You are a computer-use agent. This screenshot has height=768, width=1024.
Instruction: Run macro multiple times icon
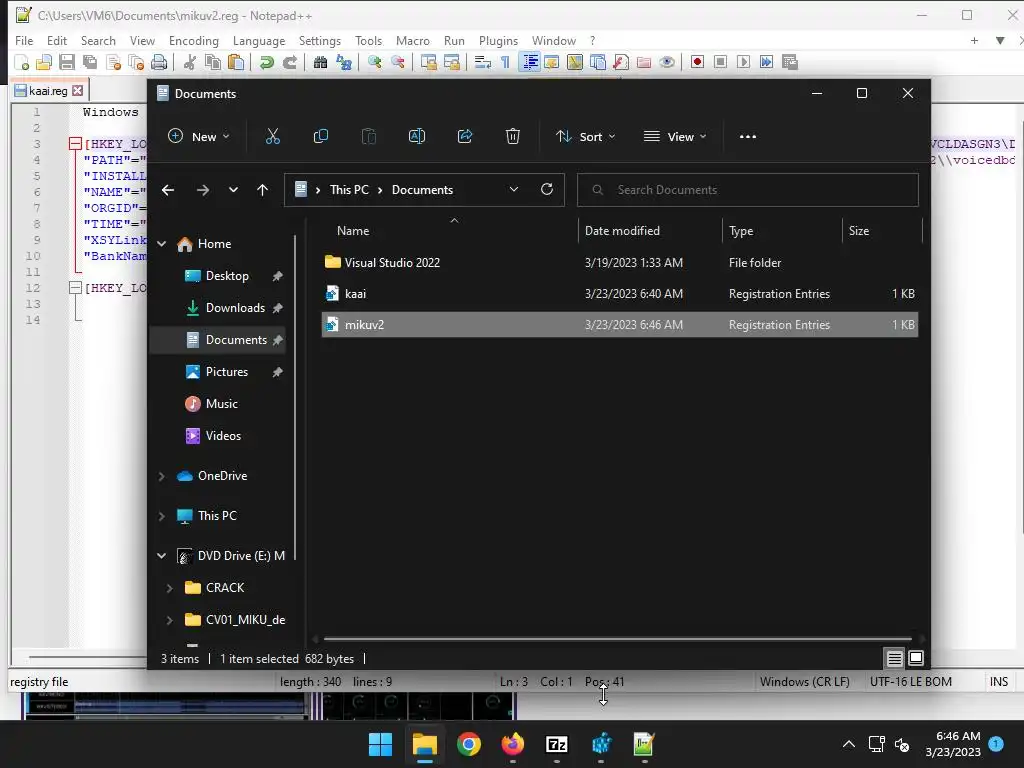pyautogui.click(x=766, y=62)
